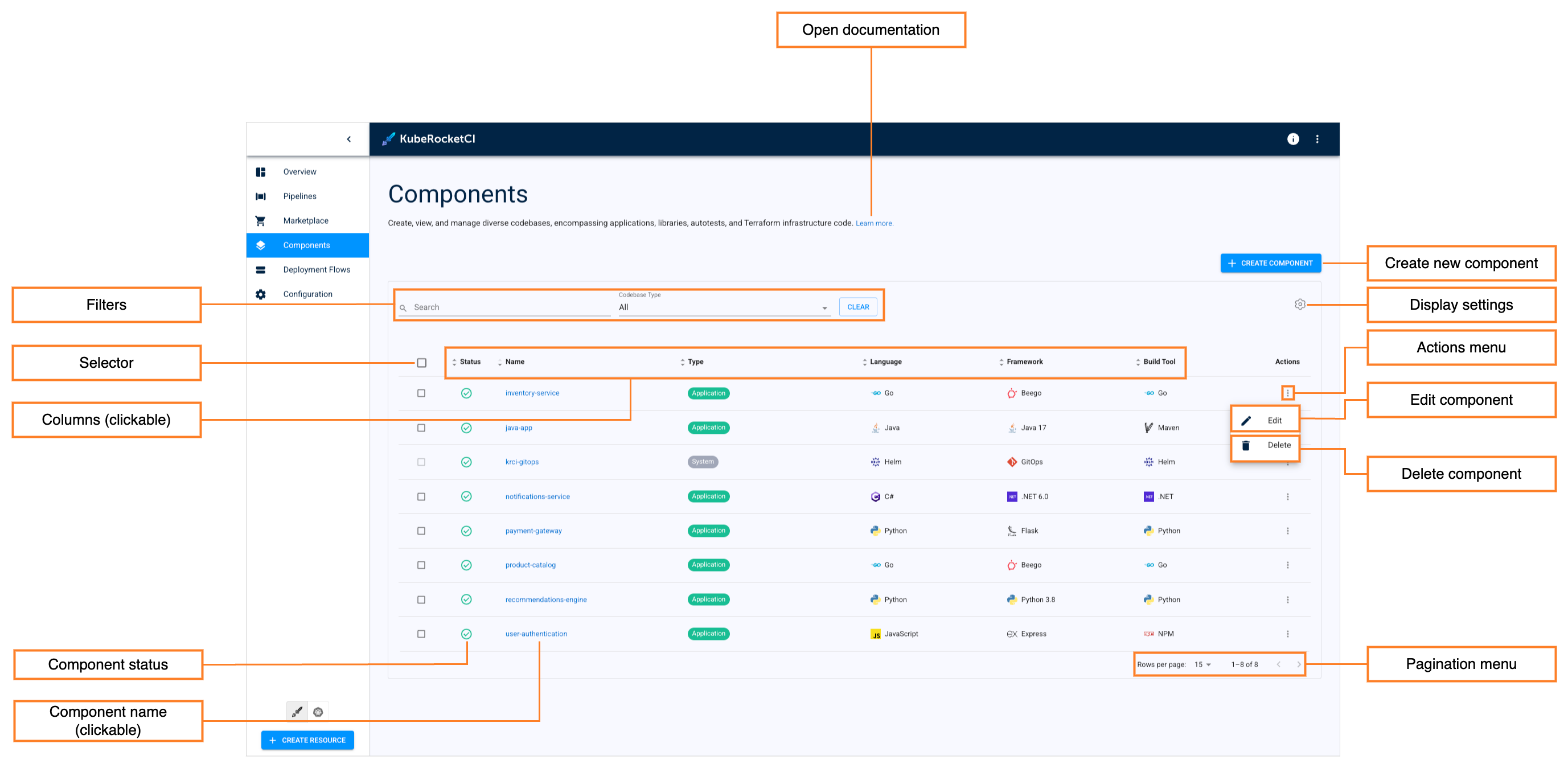
Task: Open table display settings gear
Action: coord(1300,304)
